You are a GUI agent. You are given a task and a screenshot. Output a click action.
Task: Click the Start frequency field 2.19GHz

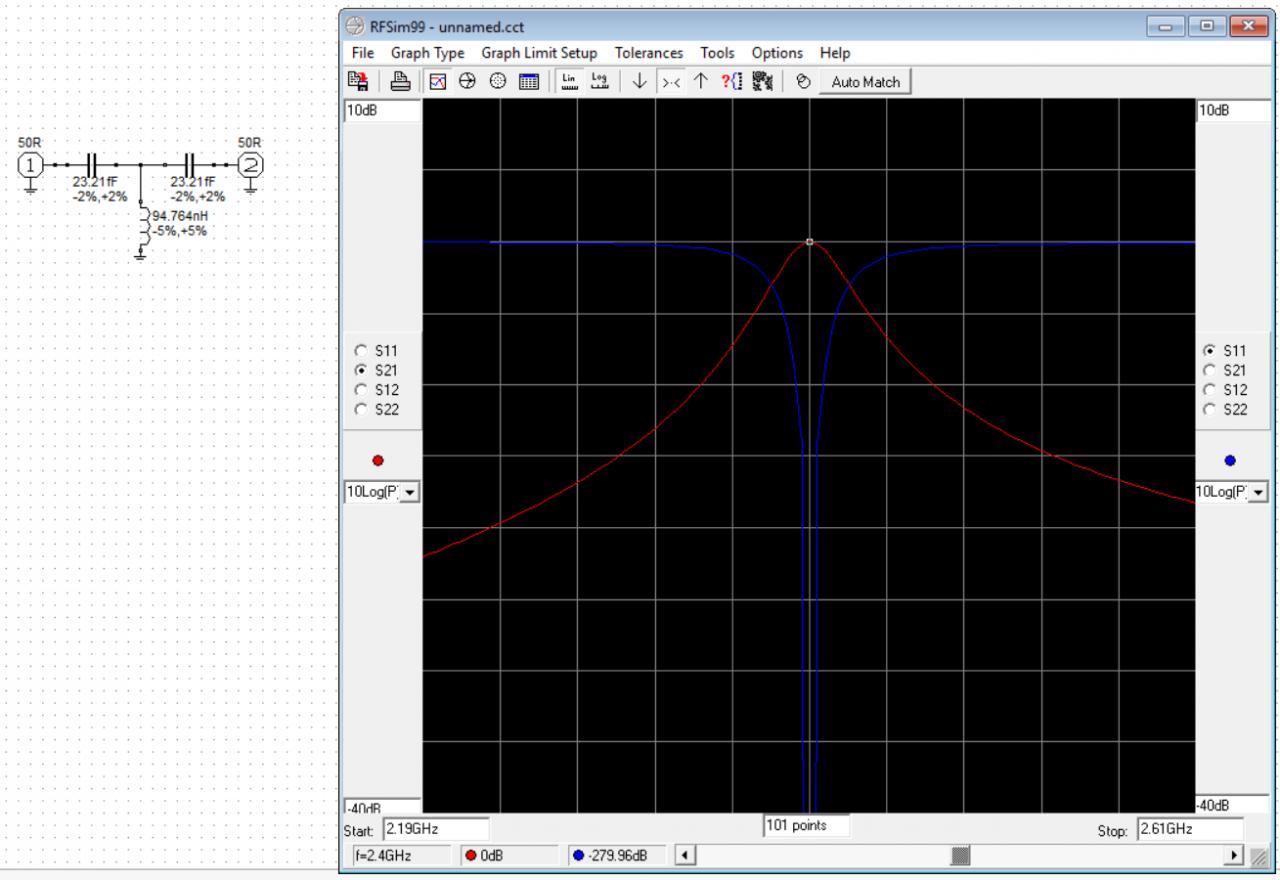coord(435,829)
